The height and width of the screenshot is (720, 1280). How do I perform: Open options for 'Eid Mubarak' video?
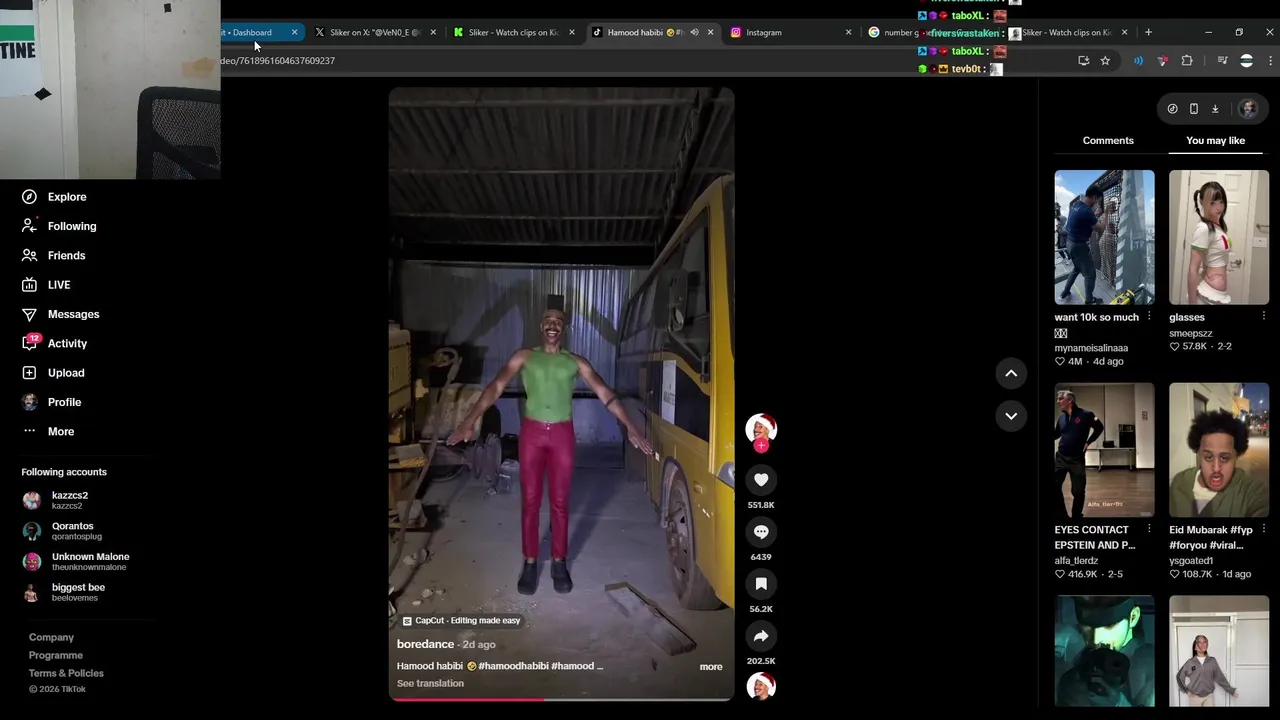point(1263,529)
